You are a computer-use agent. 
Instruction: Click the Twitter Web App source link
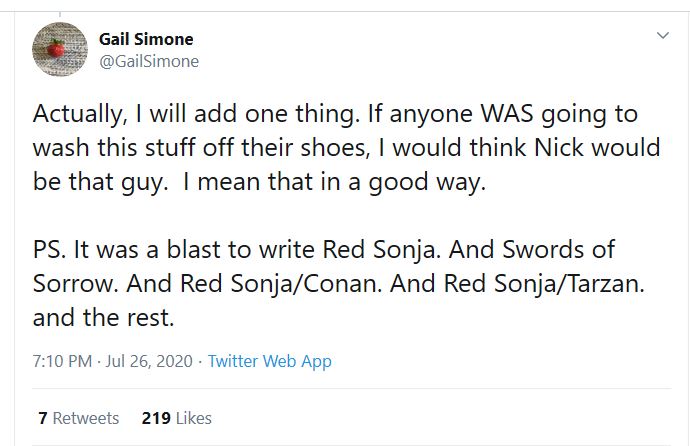pyautogui.click(x=269, y=361)
